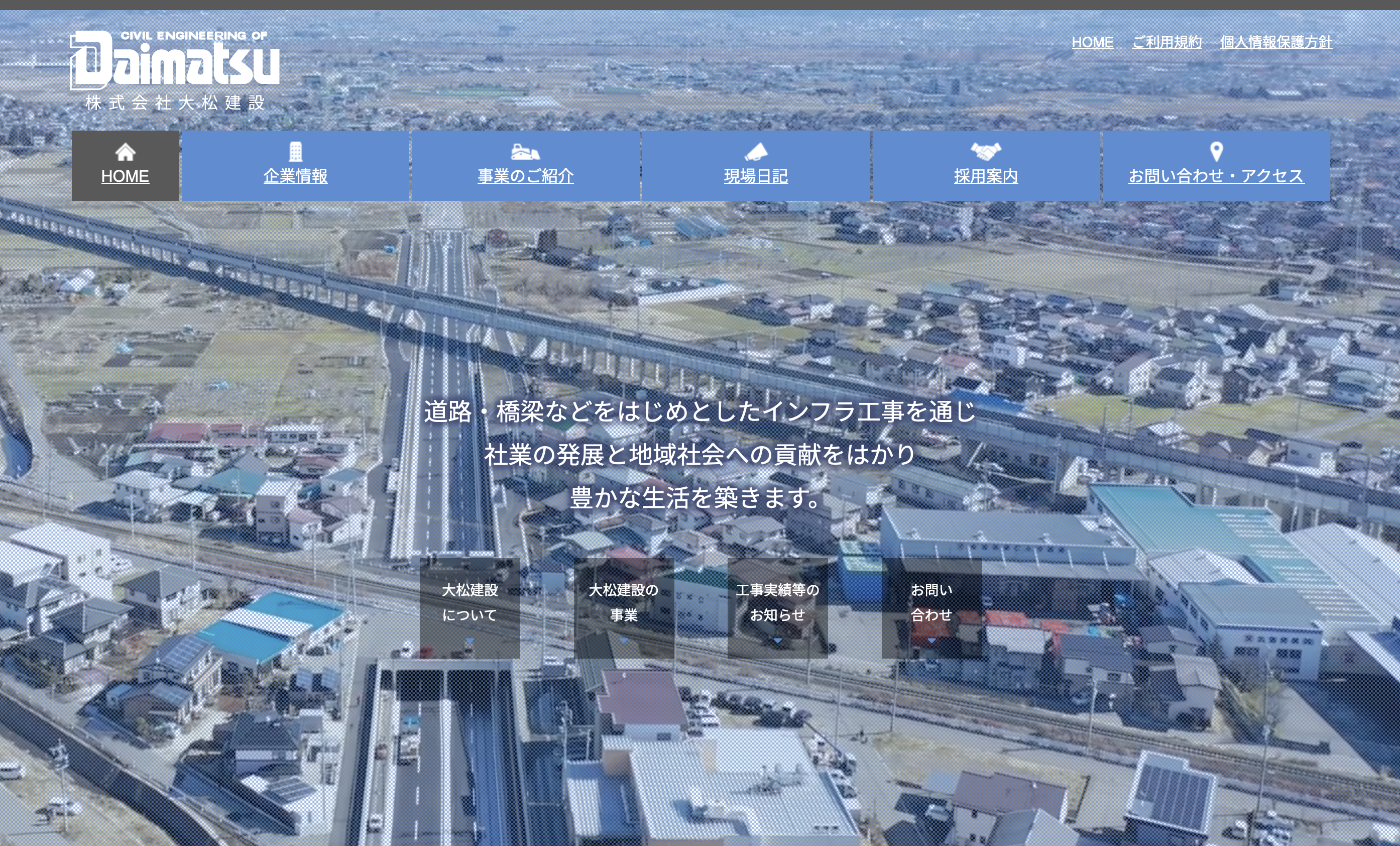
Task: Jump to 大松建設の事業 section
Action: [624, 608]
